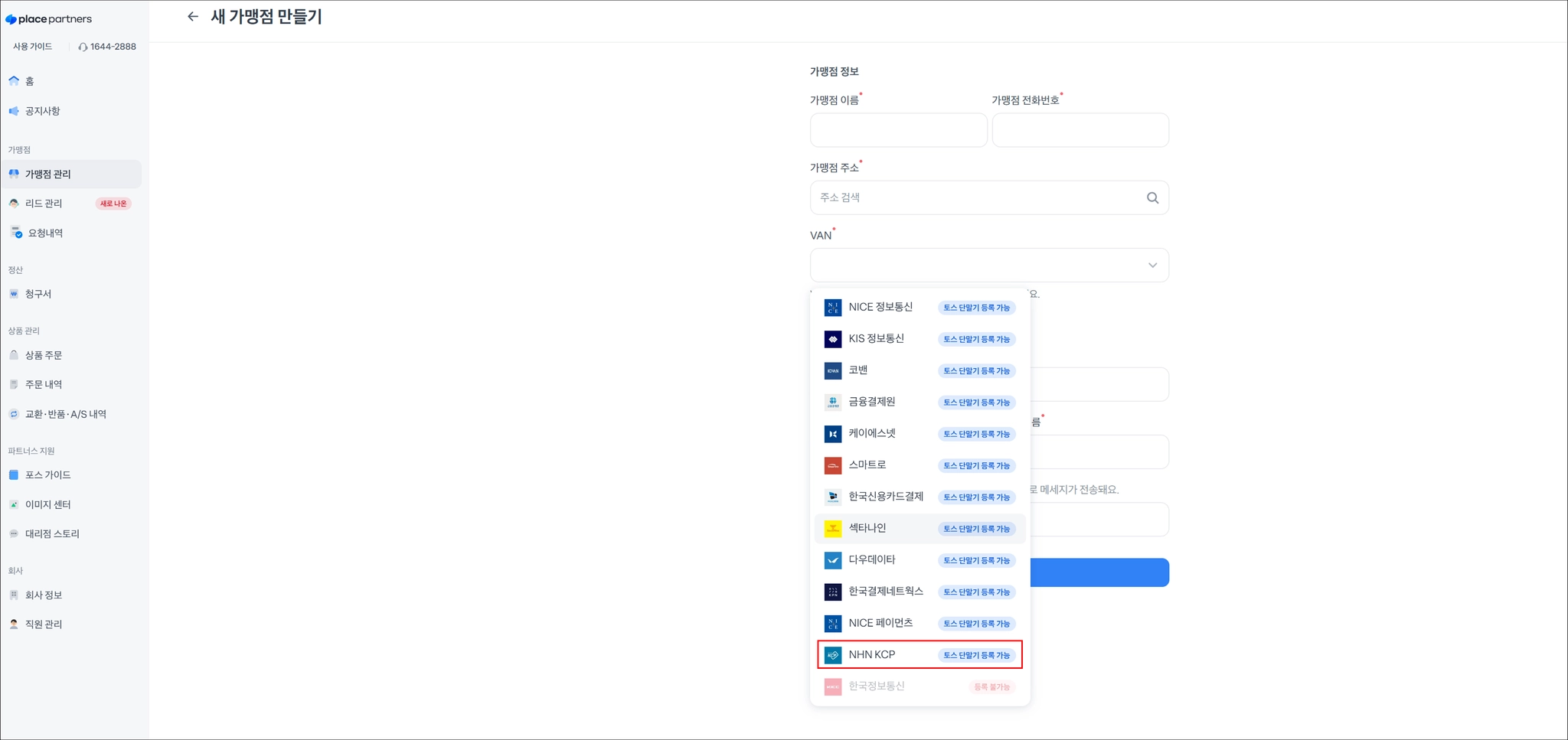Click the headset call icon beside 1644-2888
1568x740 pixels.
click(83, 47)
